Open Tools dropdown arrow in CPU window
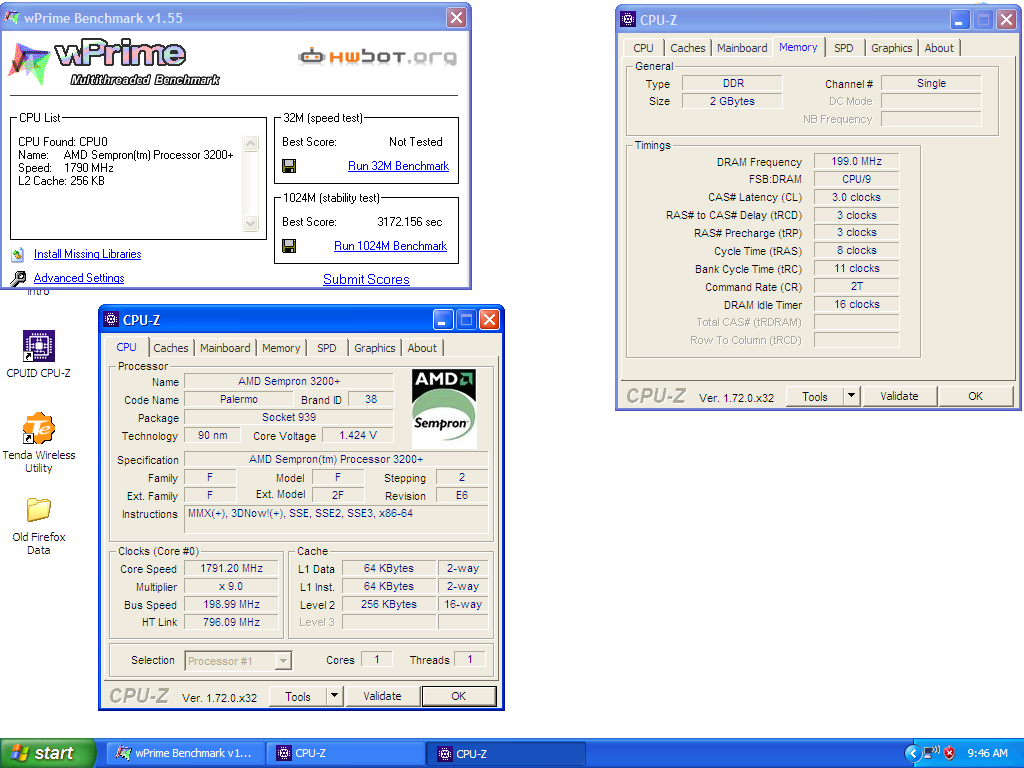Image resolution: width=1024 pixels, height=768 pixels. [x=334, y=696]
